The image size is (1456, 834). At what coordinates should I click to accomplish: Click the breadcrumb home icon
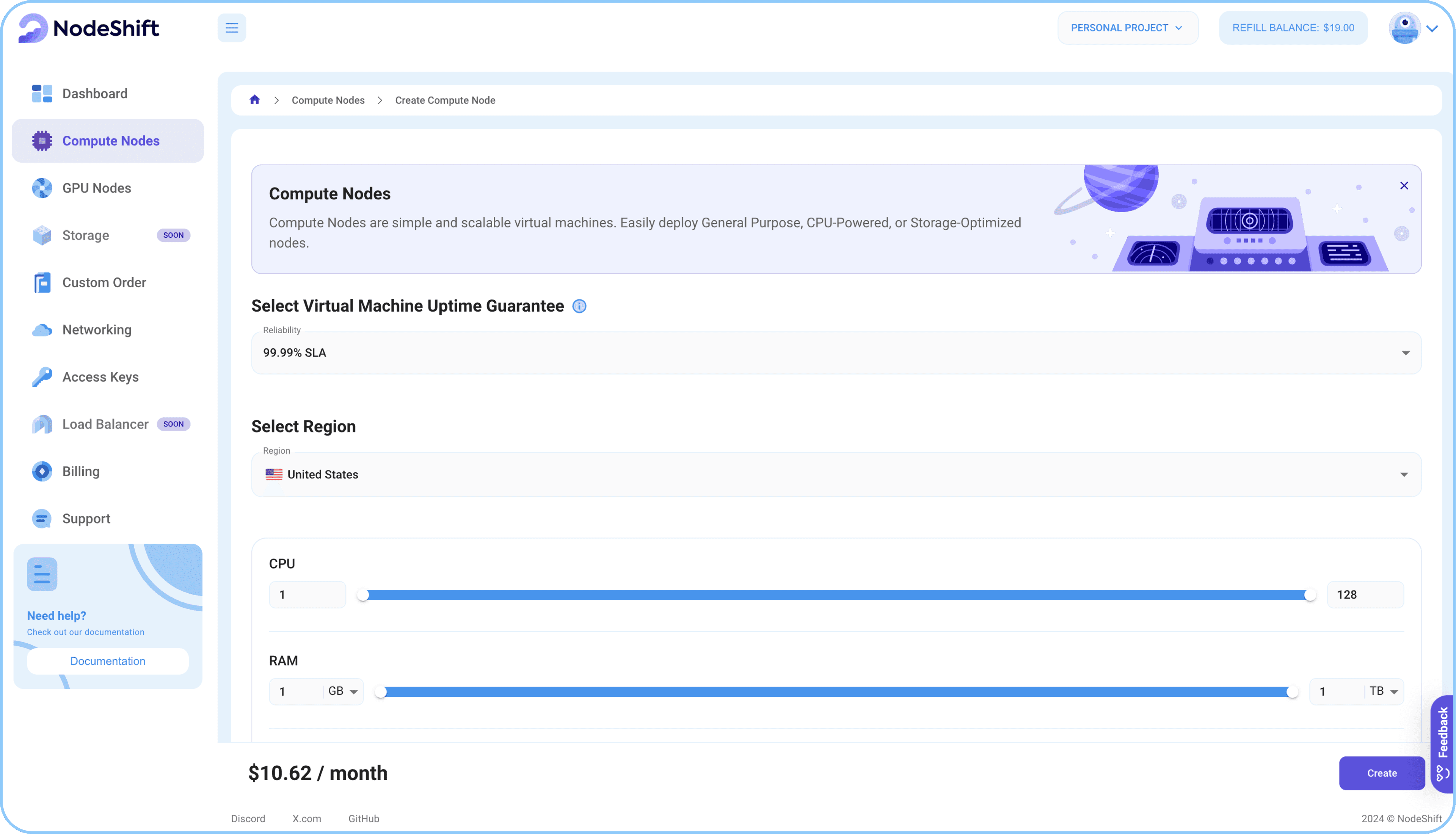pyautogui.click(x=255, y=100)
